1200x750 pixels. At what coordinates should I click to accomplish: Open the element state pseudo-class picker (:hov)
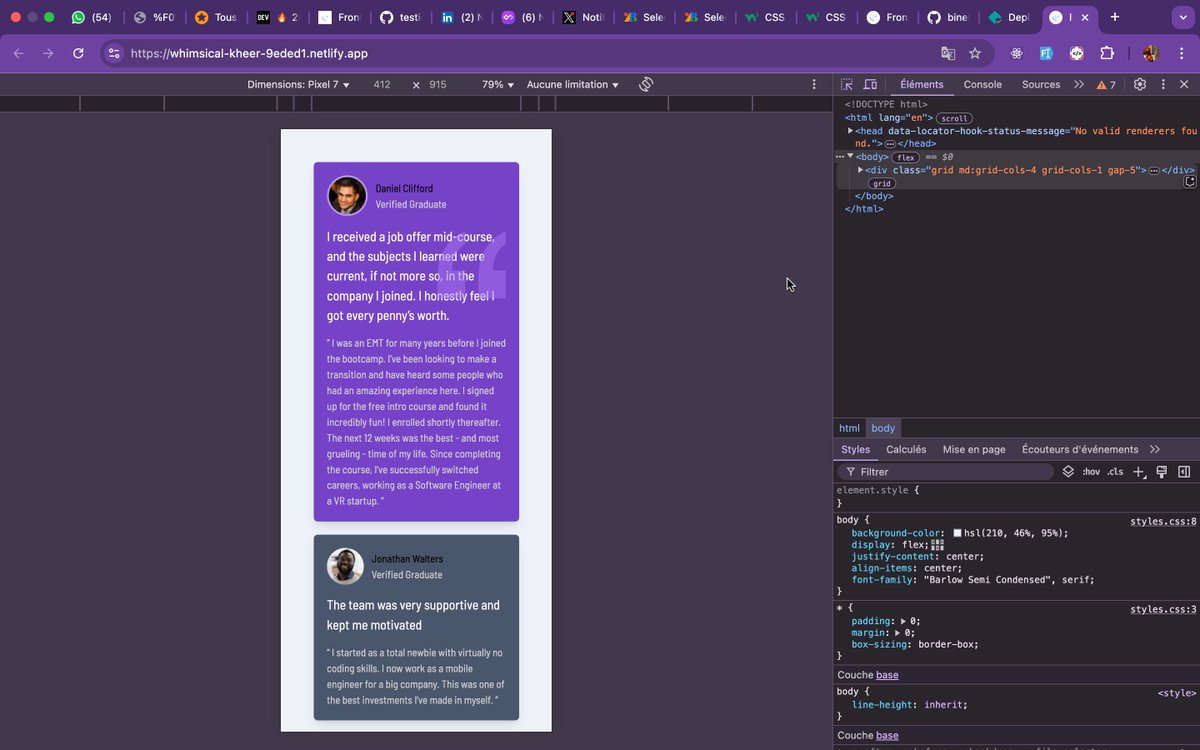[1091, 471]
